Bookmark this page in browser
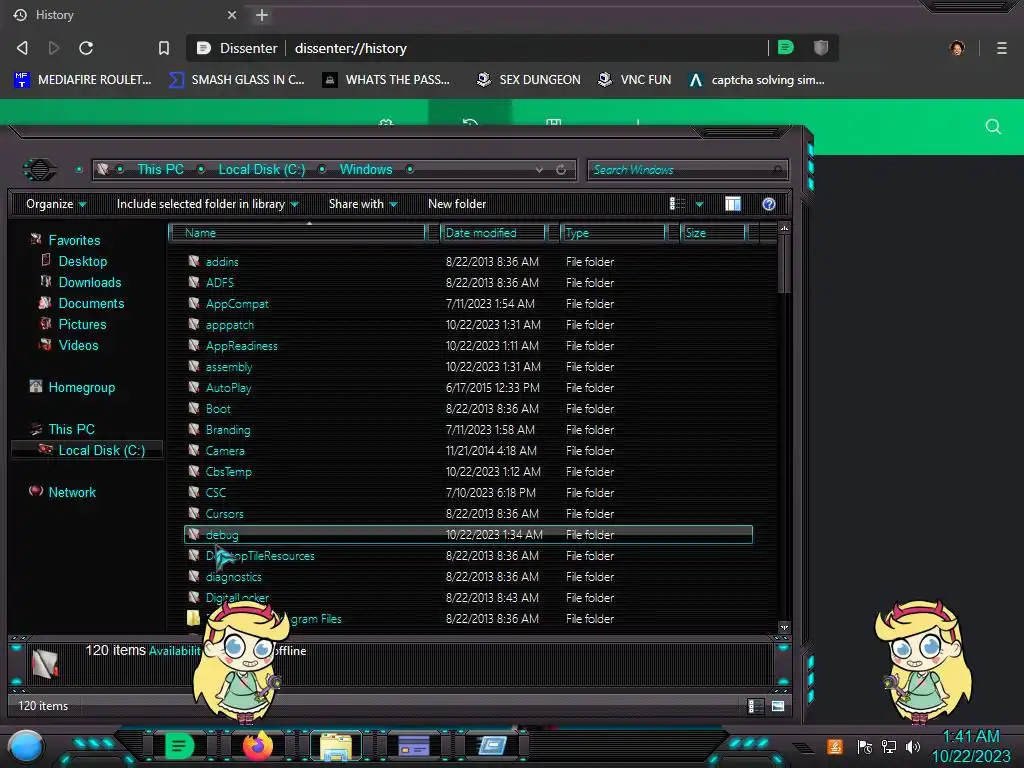Viewport: 1024px width, 768px height. coord(164,48)
